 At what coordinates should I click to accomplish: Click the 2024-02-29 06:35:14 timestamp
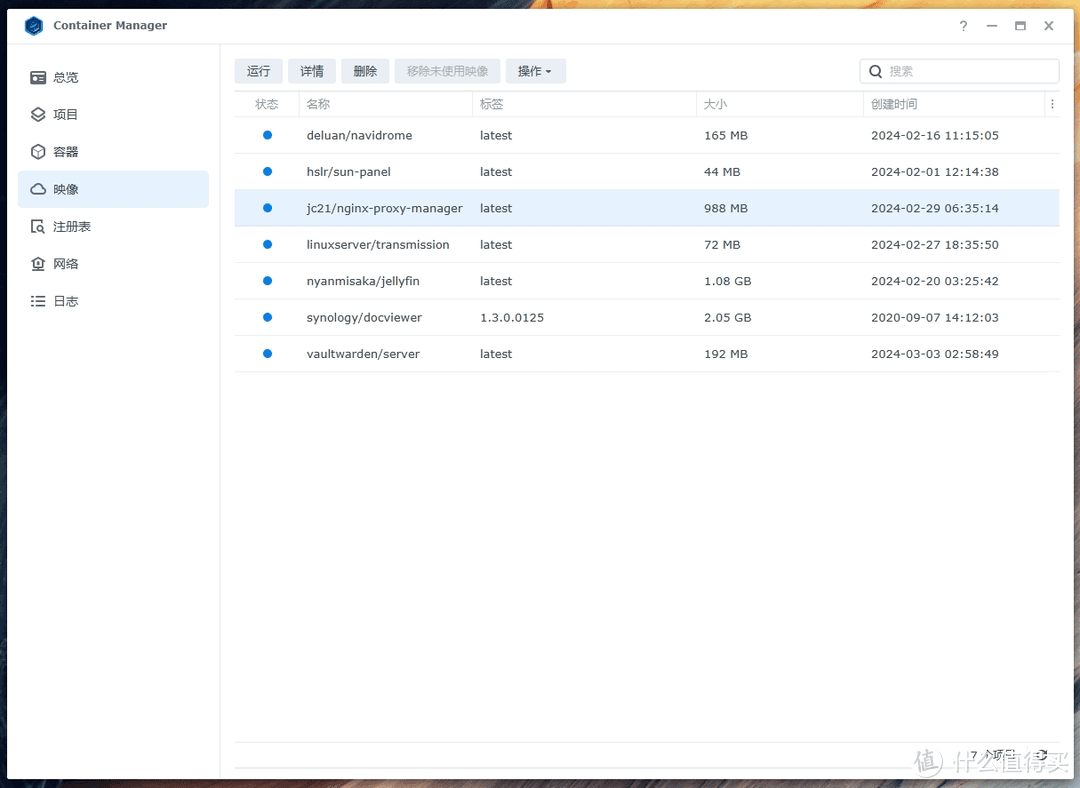[x=935, y=208]
